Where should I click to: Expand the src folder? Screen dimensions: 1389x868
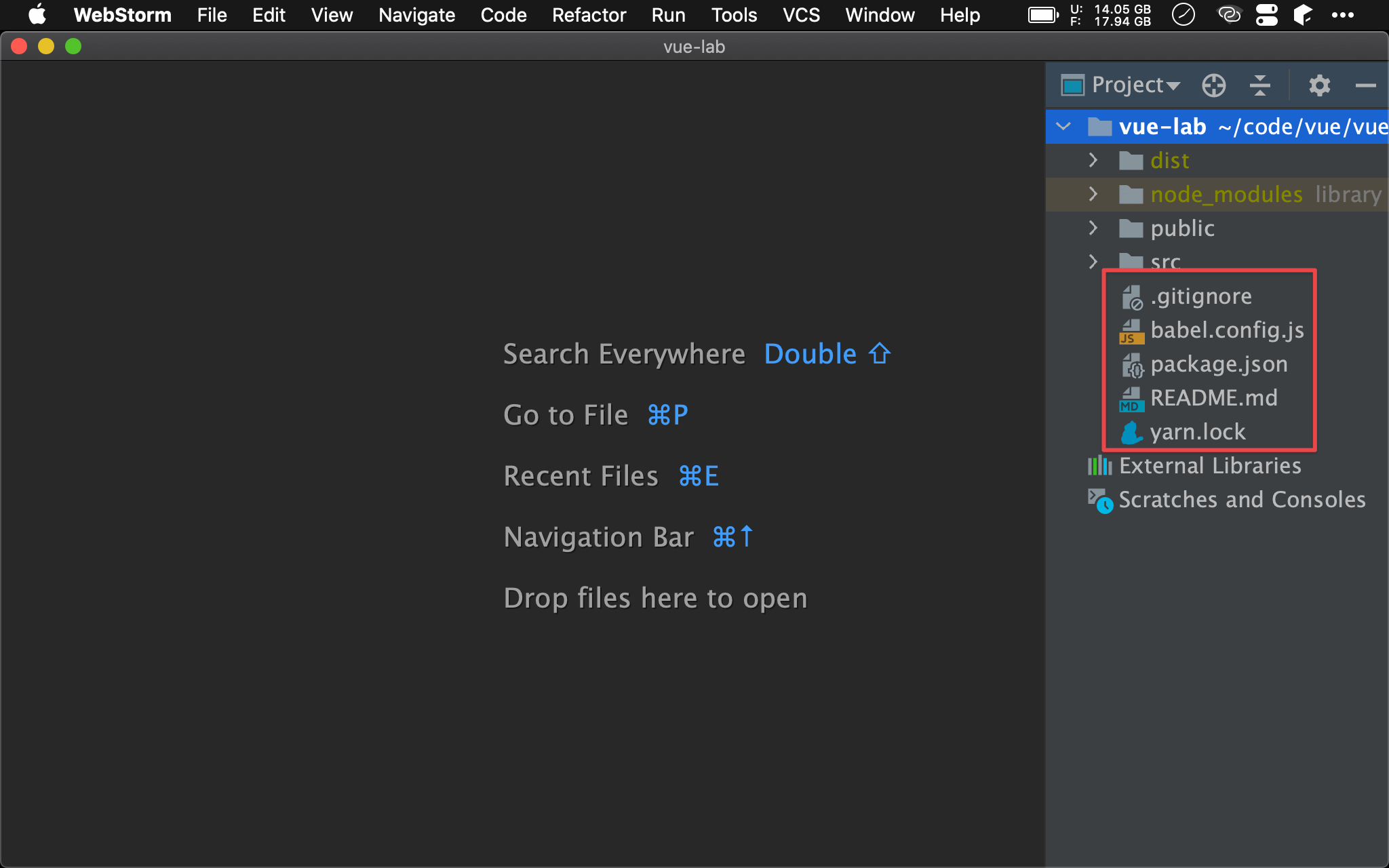coord(1093,261)
